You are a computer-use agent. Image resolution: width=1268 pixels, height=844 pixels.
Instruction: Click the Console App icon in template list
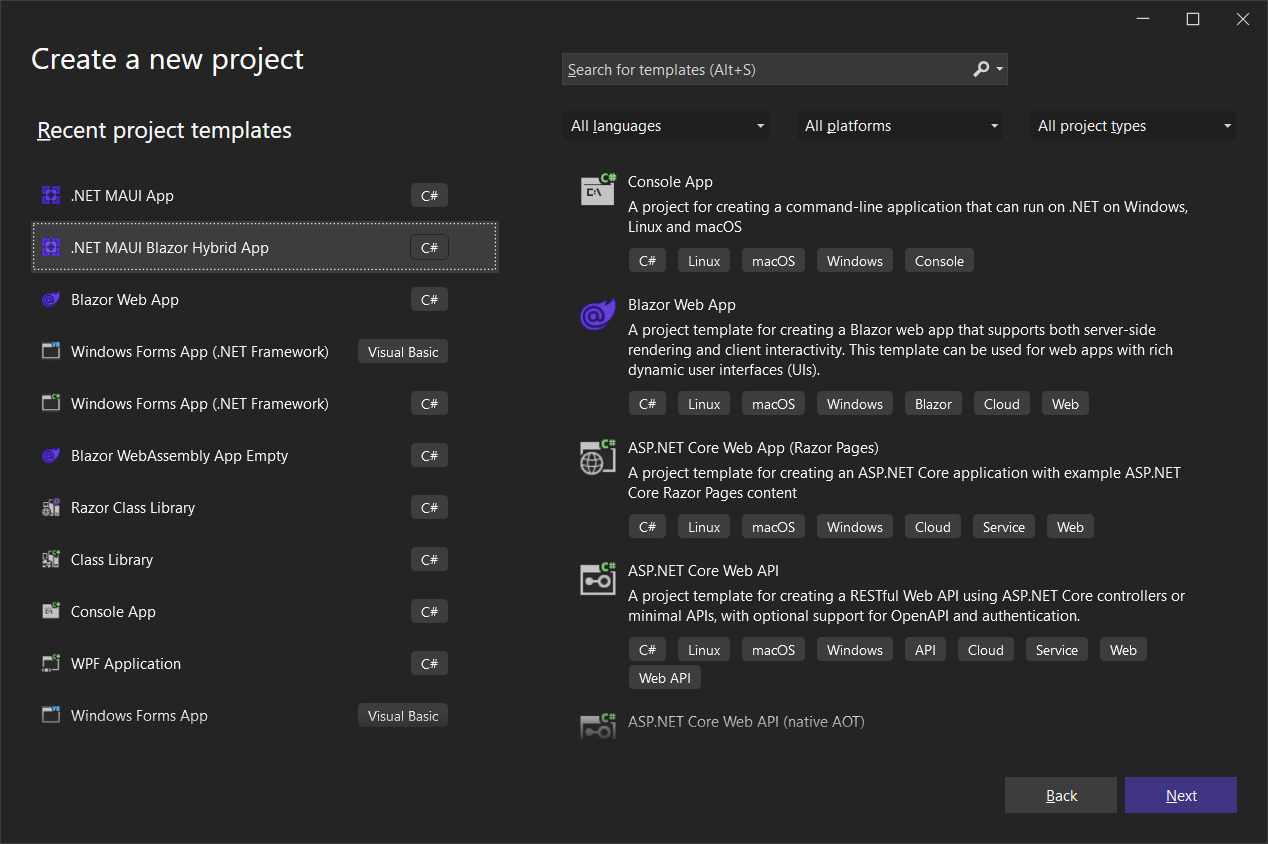pos(598,190)
